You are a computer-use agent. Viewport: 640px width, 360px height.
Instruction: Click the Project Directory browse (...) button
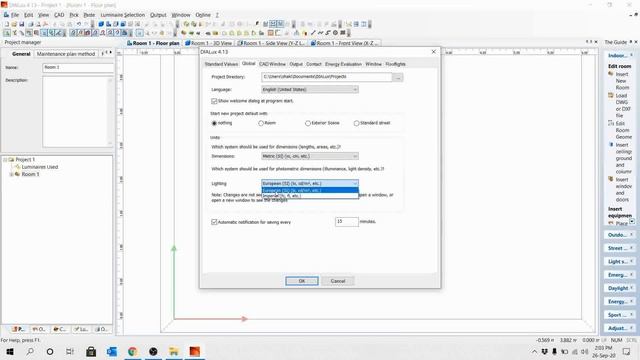(398, 77)
